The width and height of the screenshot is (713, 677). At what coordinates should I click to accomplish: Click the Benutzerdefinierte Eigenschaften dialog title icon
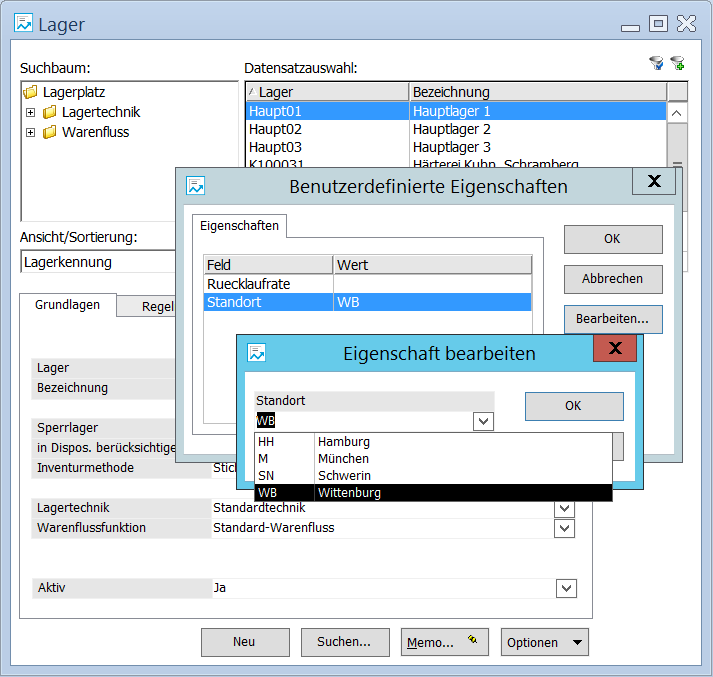[x=196, y=186]
